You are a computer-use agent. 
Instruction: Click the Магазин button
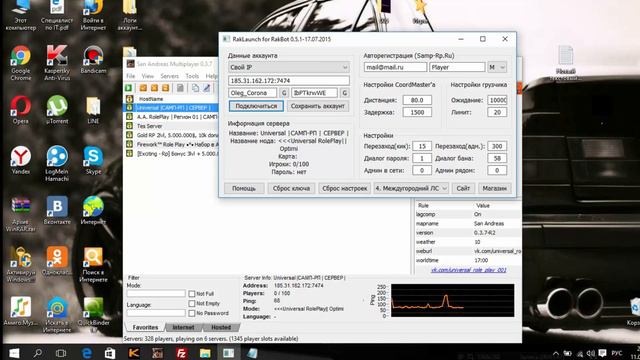tap(494, 188)
